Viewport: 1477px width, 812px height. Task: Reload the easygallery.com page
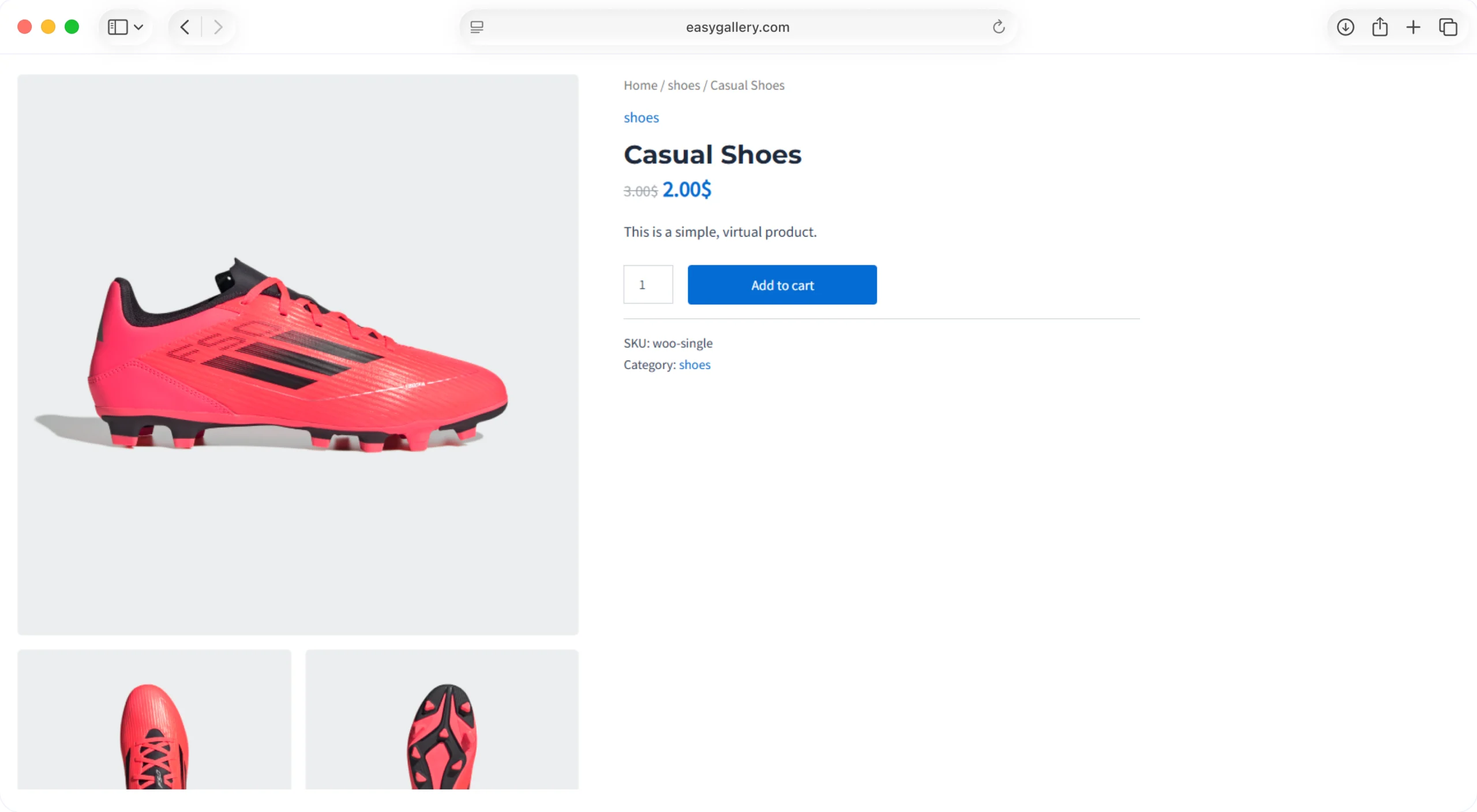tap(998, 27)
